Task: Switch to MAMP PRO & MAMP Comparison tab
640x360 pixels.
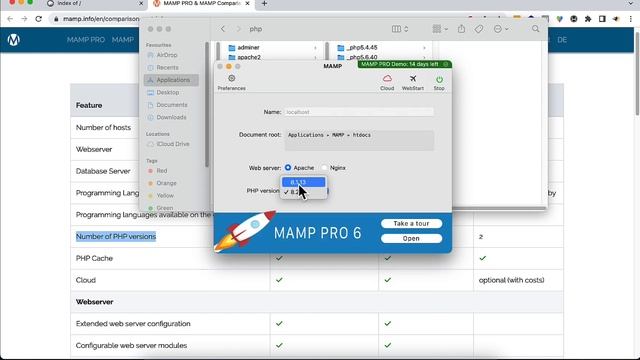Action: point(202,4)
